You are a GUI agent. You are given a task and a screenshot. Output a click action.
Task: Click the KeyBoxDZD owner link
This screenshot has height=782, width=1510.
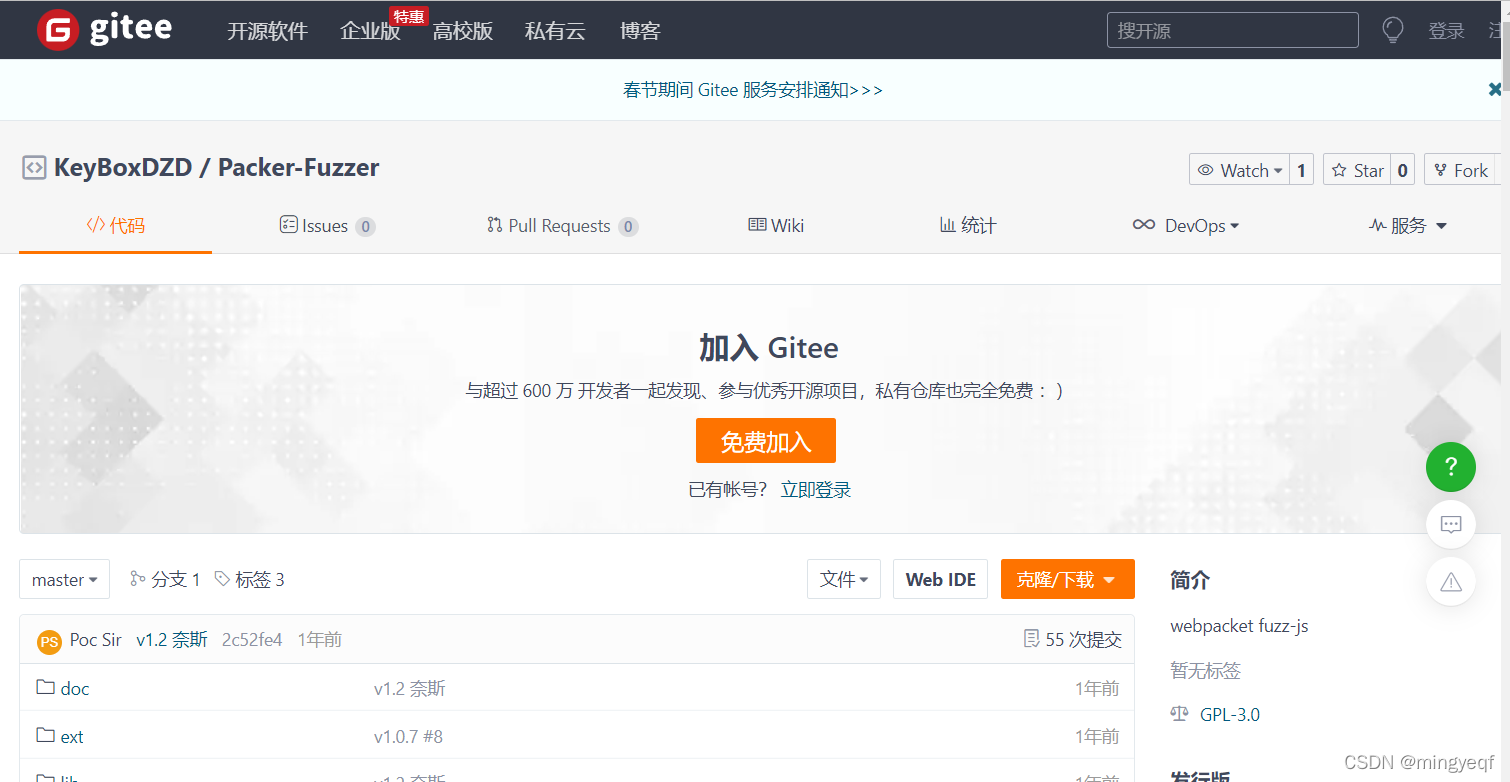point(122,167)
